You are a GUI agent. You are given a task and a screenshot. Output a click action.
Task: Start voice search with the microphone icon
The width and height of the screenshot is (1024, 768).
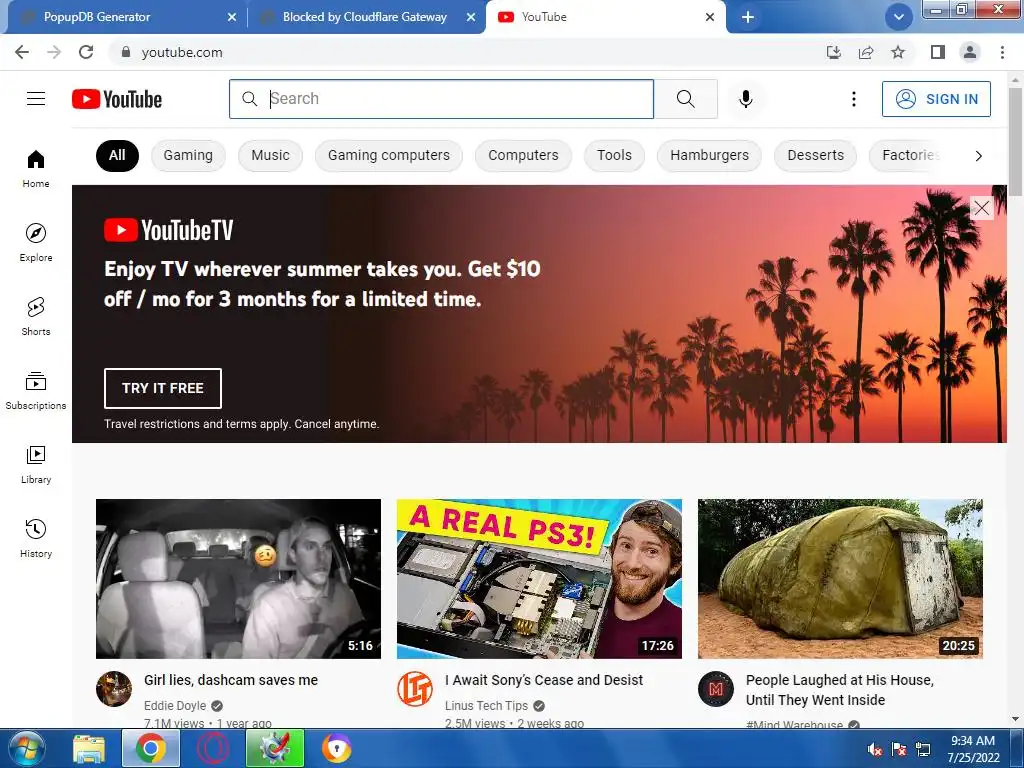click(745, 99)
